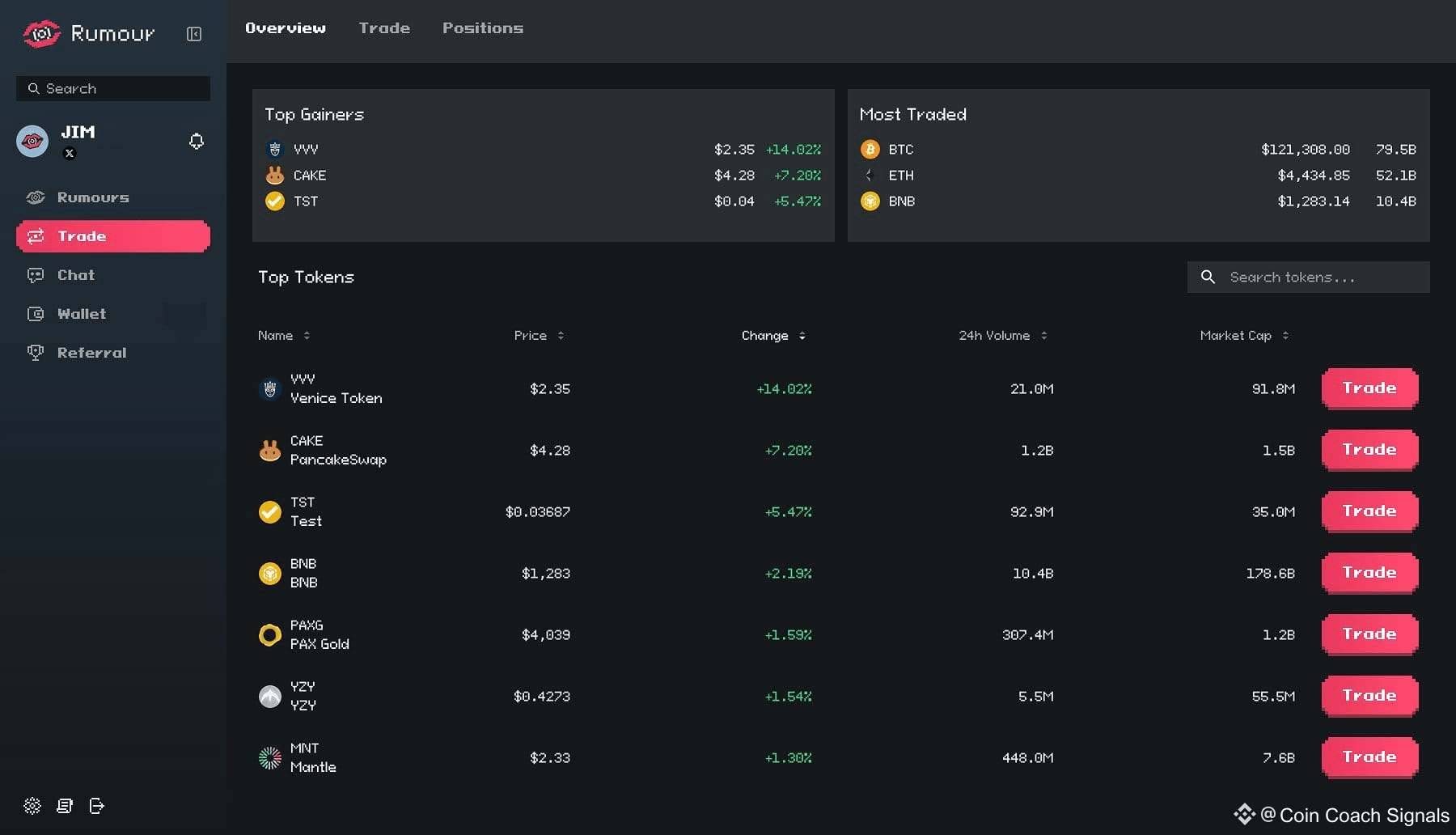Click the BTC coin icon in Most Traded
This screenshot has width=1456, height=835.
coord(870,150)
